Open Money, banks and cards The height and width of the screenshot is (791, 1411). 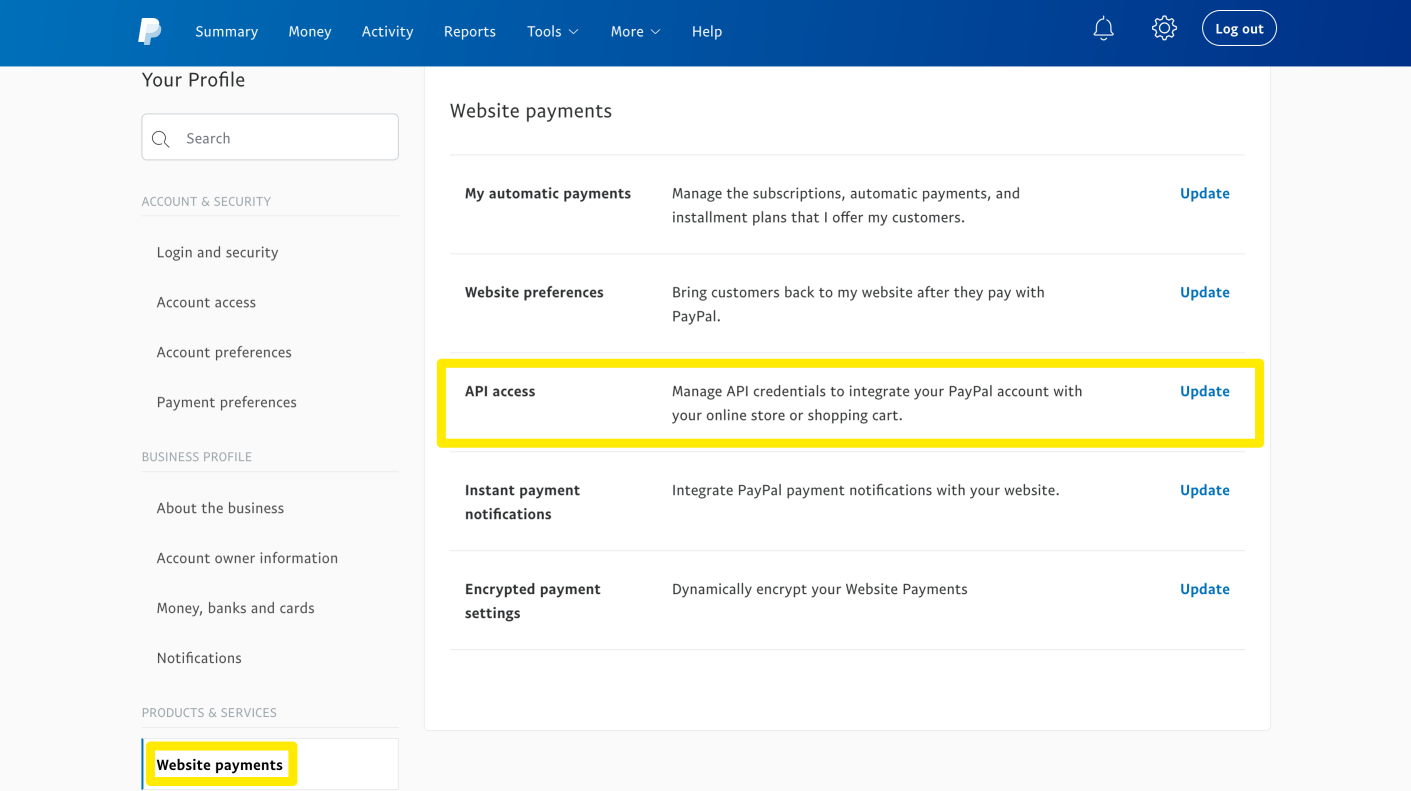click(235, 608)
